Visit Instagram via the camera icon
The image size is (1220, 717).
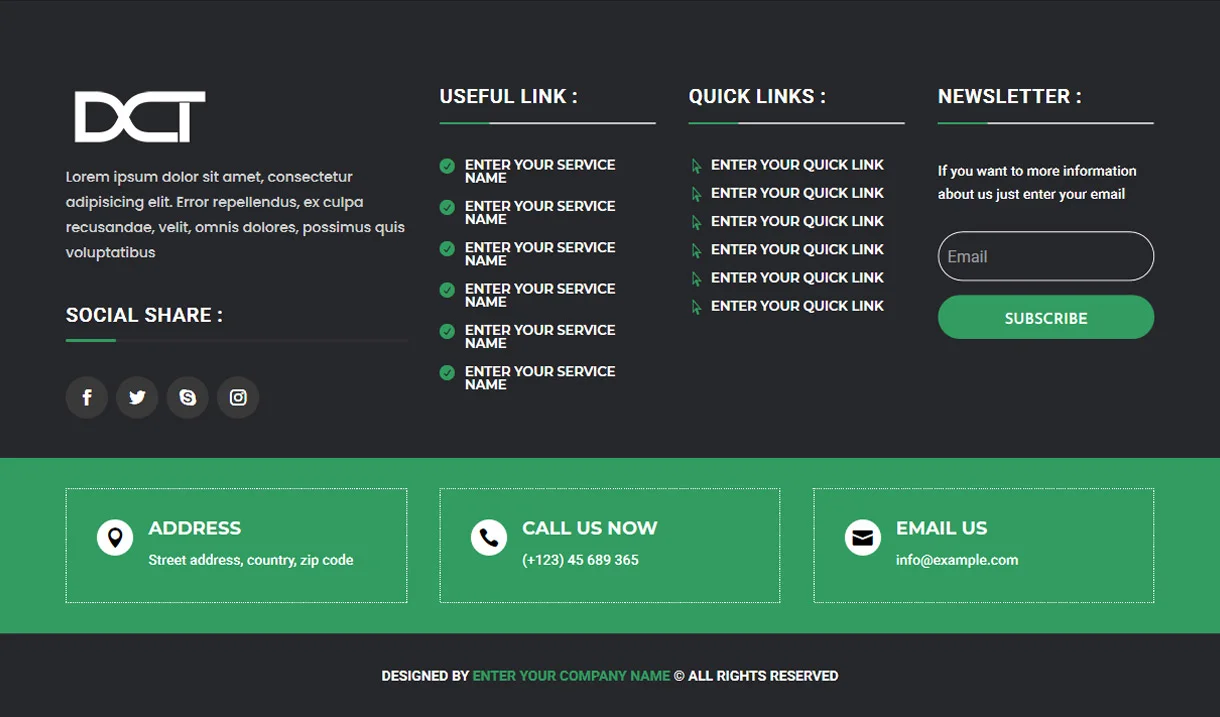click(238, 397)
